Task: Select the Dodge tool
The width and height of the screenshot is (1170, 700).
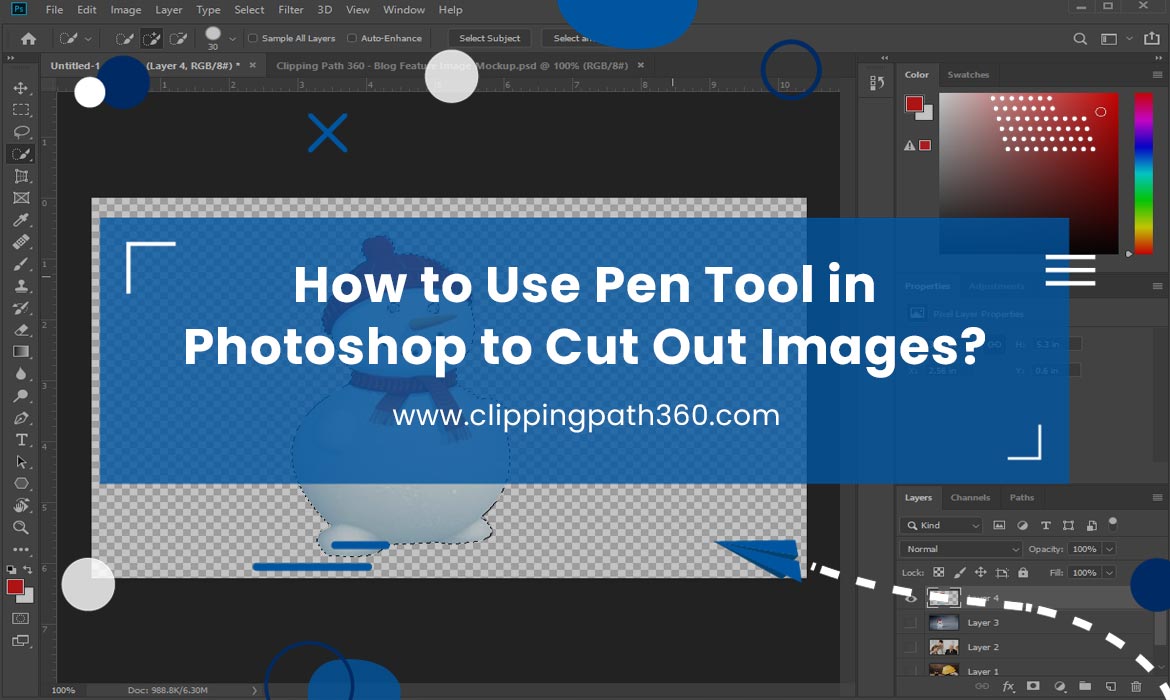Action: coord(21,396)
